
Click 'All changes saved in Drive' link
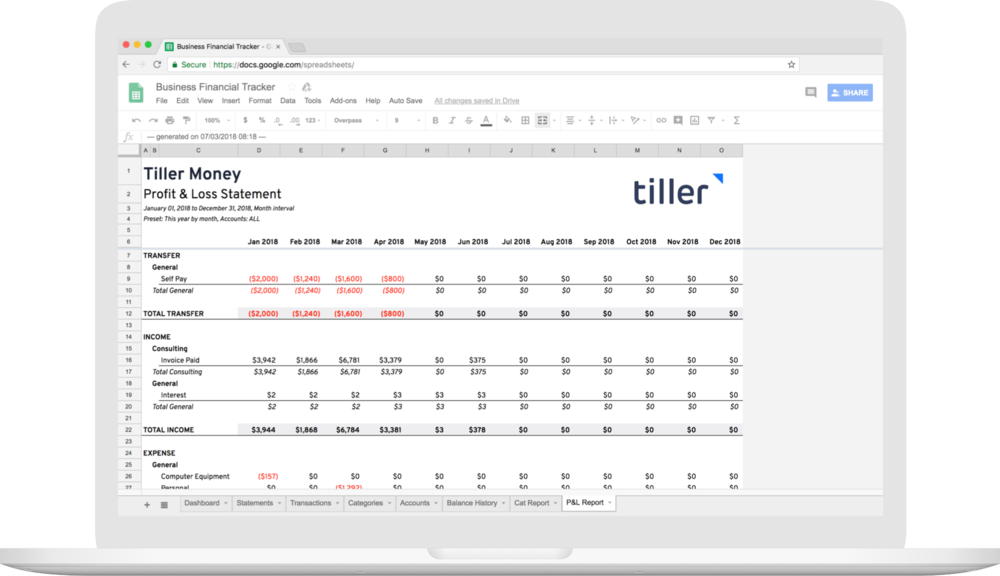pyautogui.click(x=476, y=101)
